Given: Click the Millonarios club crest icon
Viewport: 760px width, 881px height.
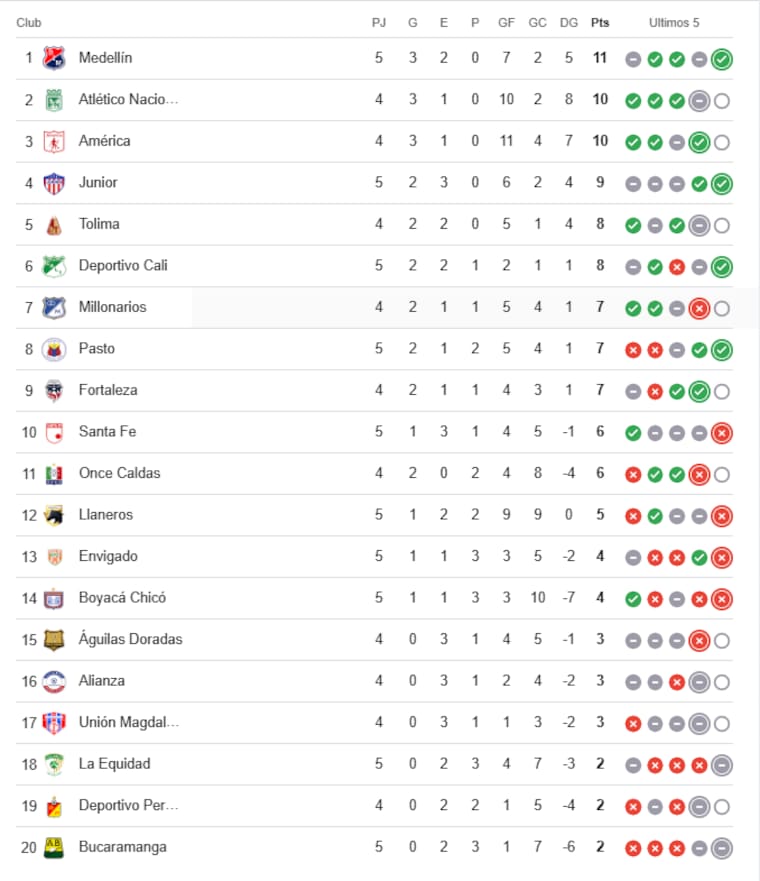Looking at the screenshot, I should click(54, 307).
